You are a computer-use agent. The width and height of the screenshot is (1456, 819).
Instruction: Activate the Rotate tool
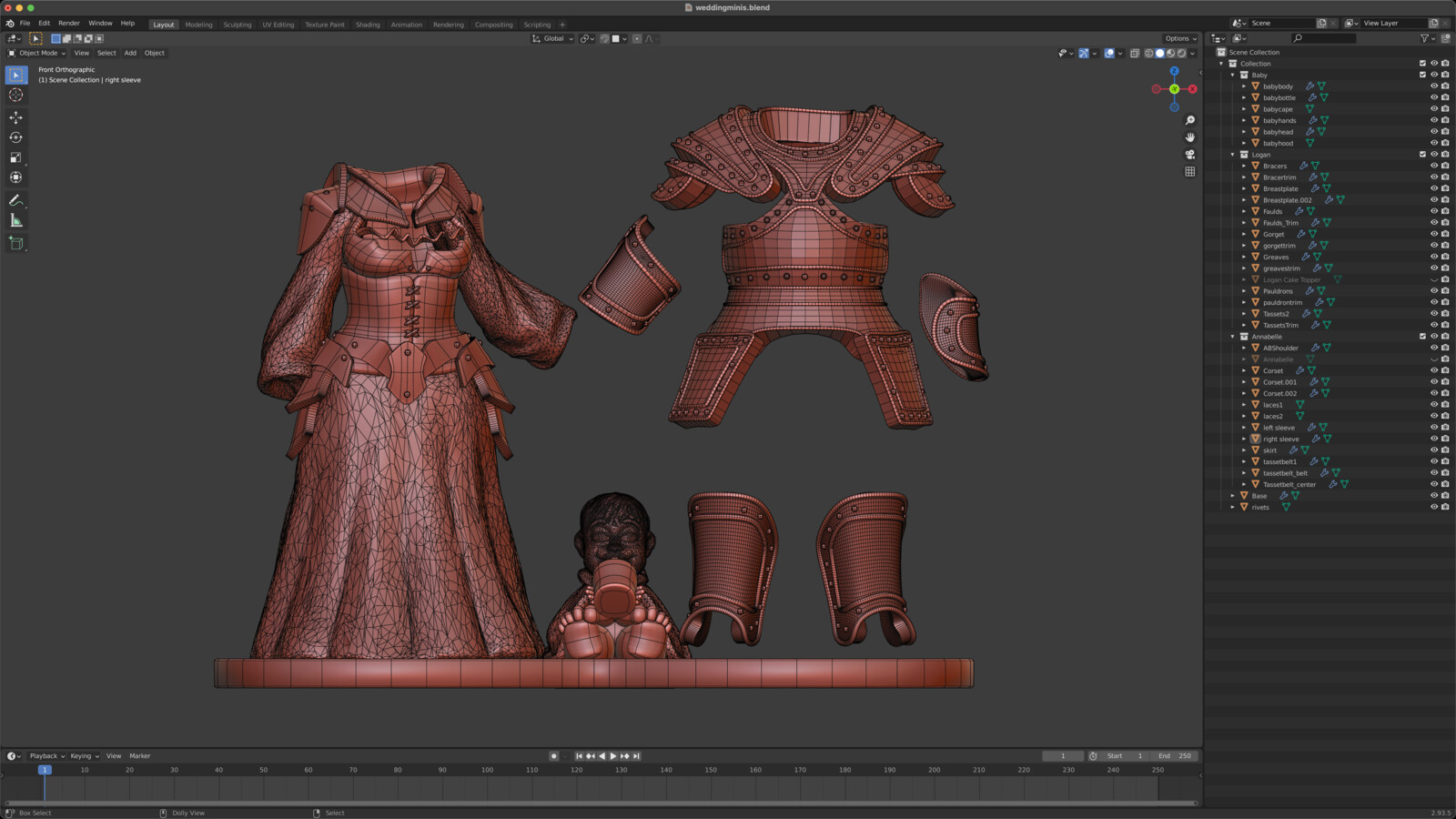pyautogui.click(x=15, y=136)
